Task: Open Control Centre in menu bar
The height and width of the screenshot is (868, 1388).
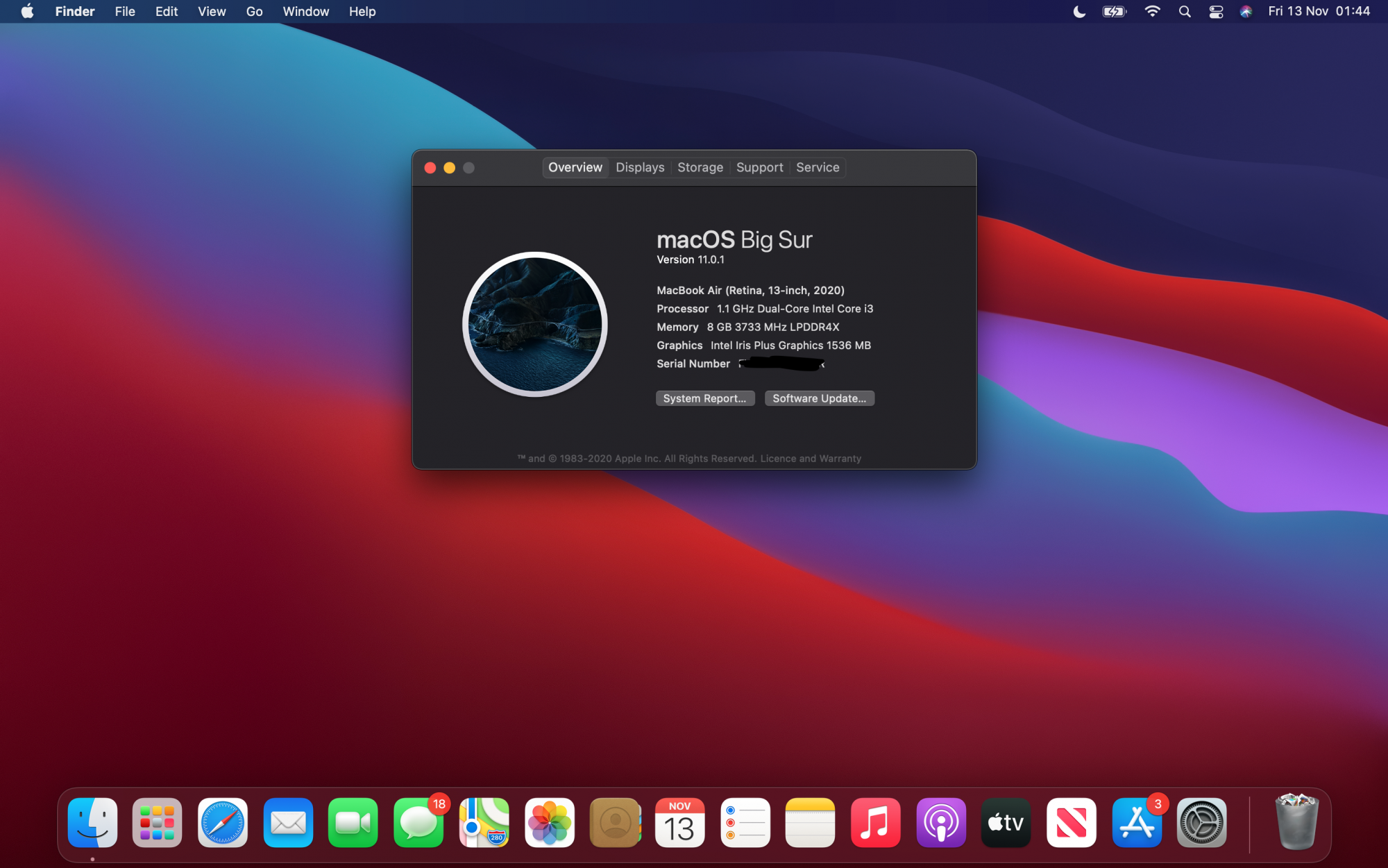Action: pyautogui.click(x=1216, y=12)
